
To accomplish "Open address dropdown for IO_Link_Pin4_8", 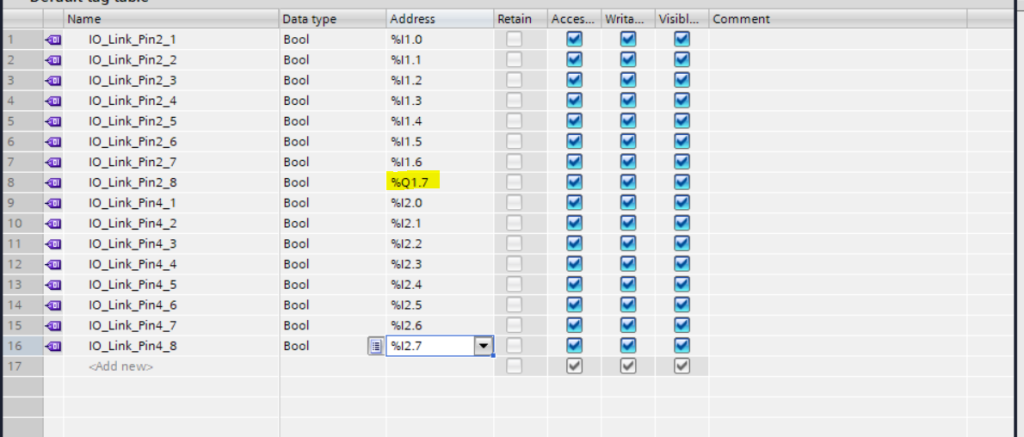I will [x=484, y=346].
